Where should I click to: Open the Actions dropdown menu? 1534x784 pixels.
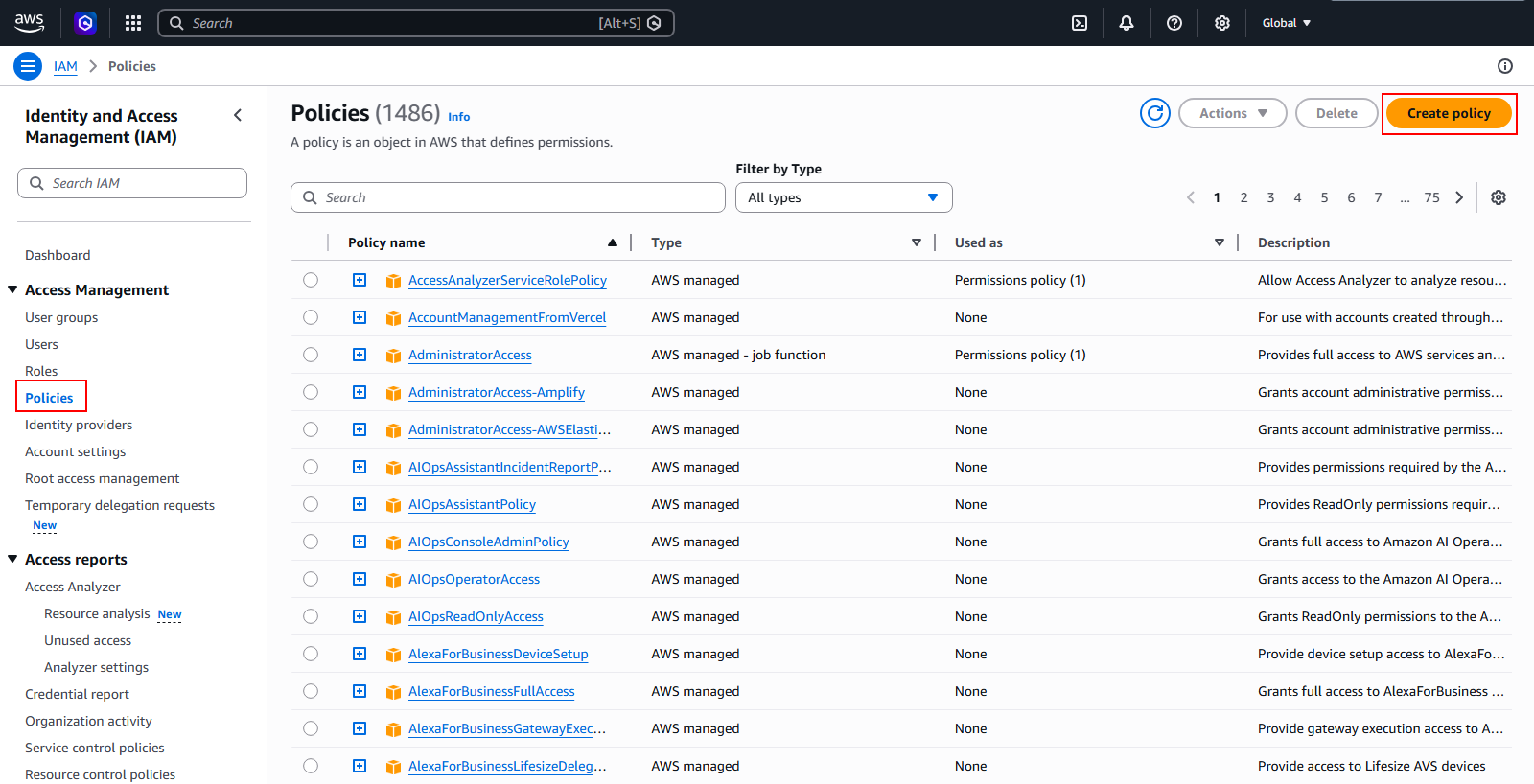[1233, 113]
